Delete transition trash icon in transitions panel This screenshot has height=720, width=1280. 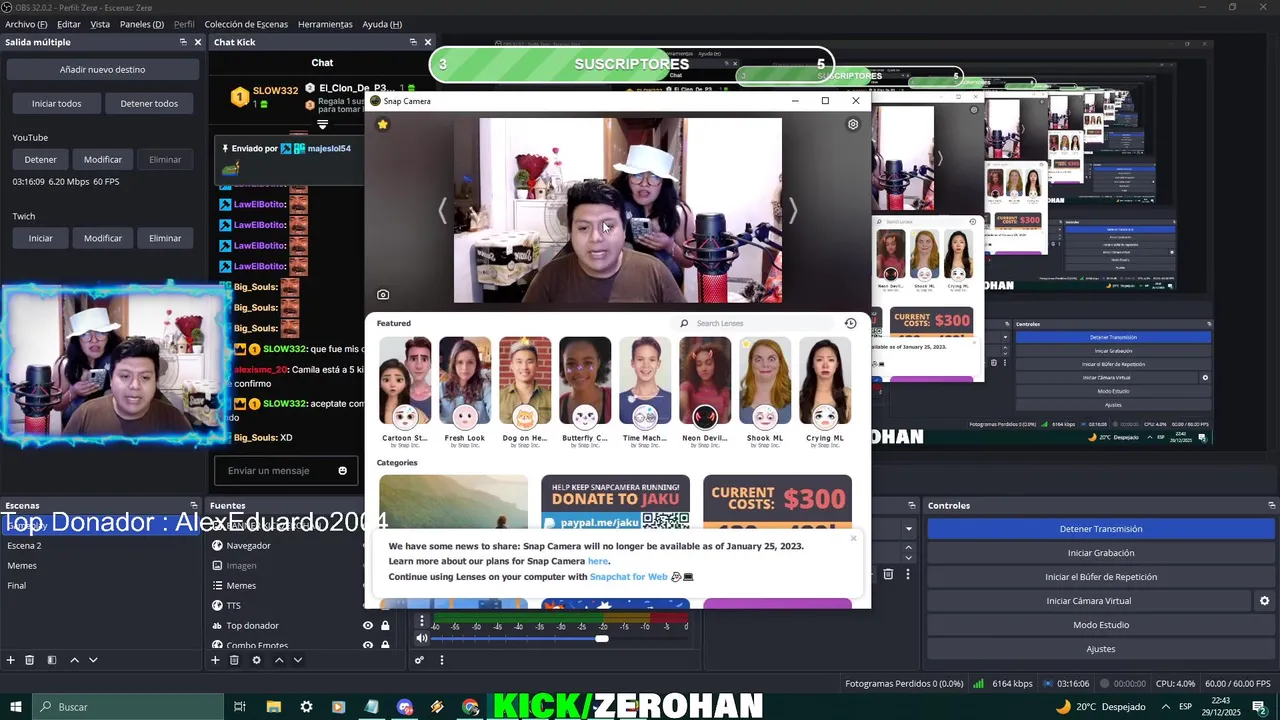[x=888, y=574]
